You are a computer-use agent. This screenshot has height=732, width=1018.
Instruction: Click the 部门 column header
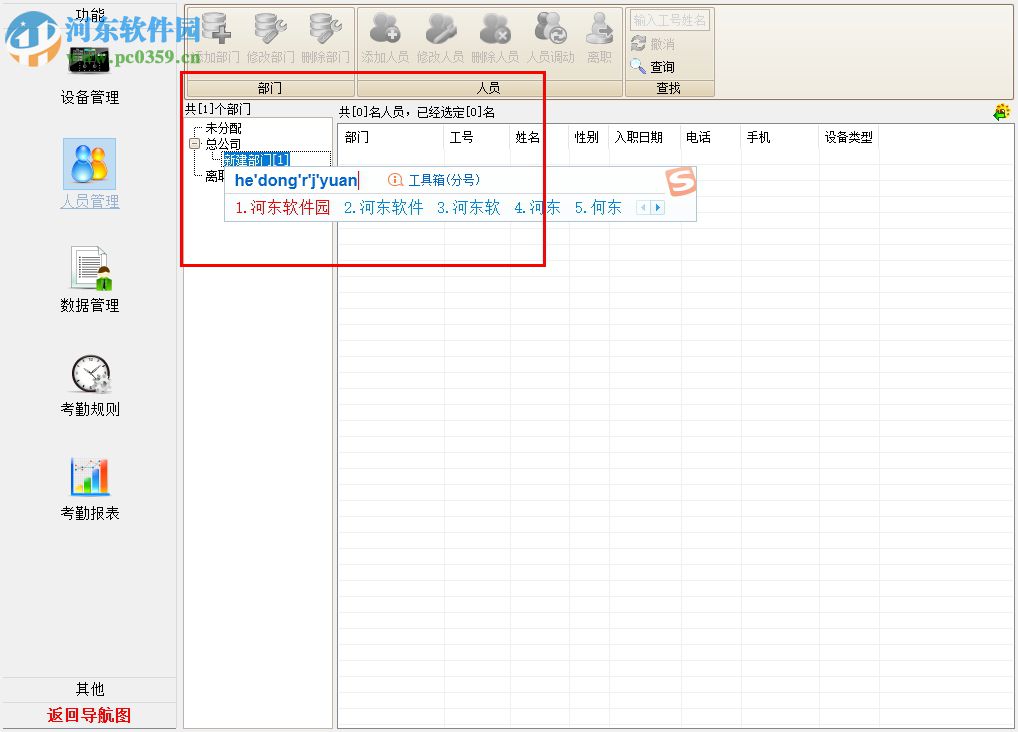pos(390,137)
